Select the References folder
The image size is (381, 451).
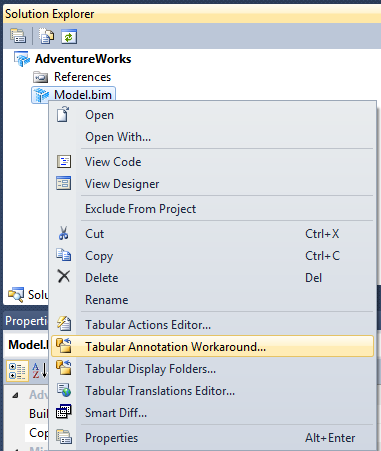pyautogui.click(x=82, y=77)
